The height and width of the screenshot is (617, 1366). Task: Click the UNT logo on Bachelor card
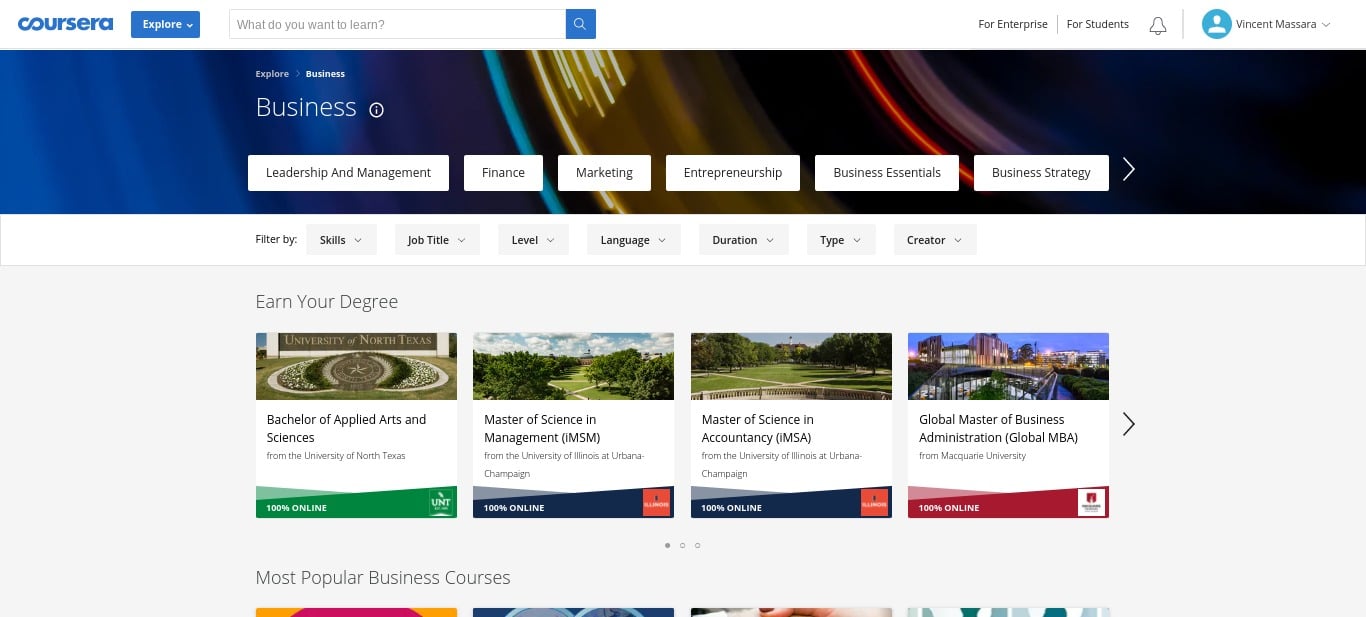(440, 502)
